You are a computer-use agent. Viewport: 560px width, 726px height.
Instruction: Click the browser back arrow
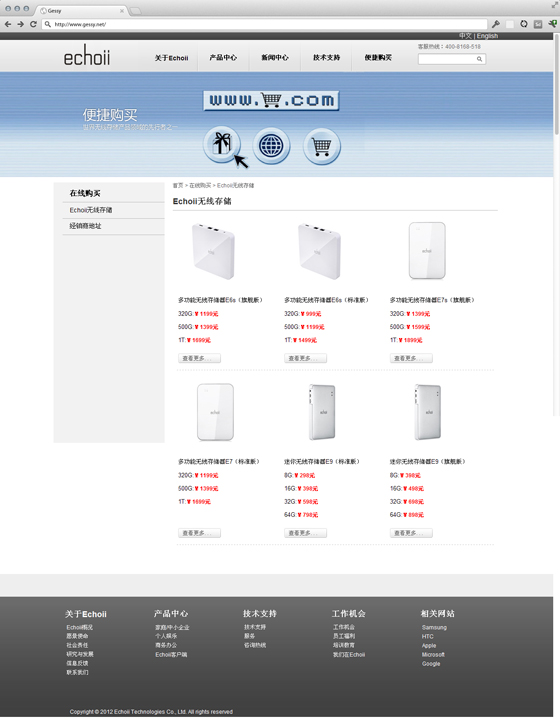8,24
